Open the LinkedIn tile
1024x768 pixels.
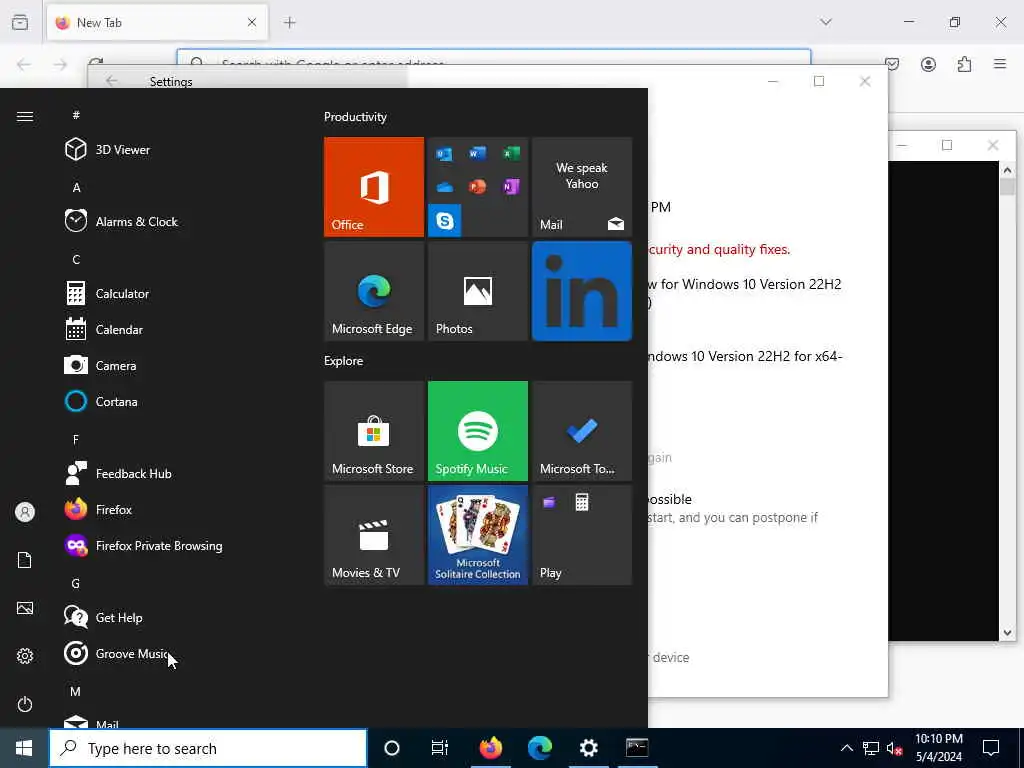[x=582, y=291]
